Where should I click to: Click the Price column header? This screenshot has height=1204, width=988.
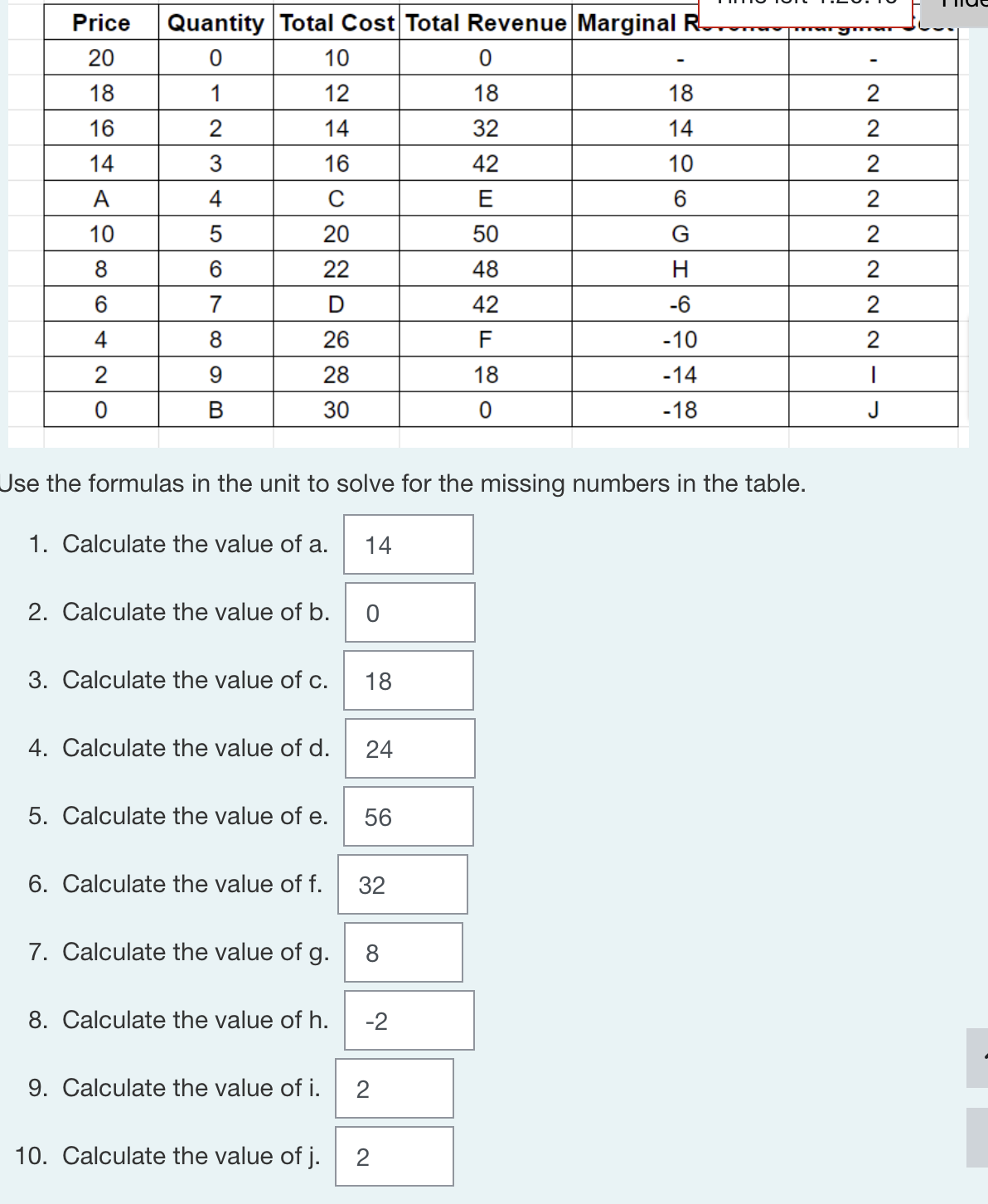pyautogui.click(x=101, y=22)
